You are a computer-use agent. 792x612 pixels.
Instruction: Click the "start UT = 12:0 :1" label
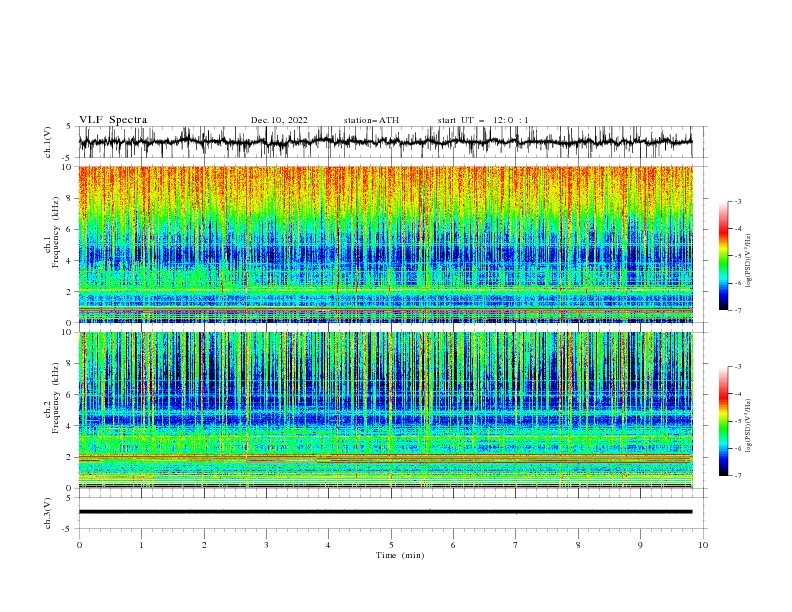tap(483, 120)
